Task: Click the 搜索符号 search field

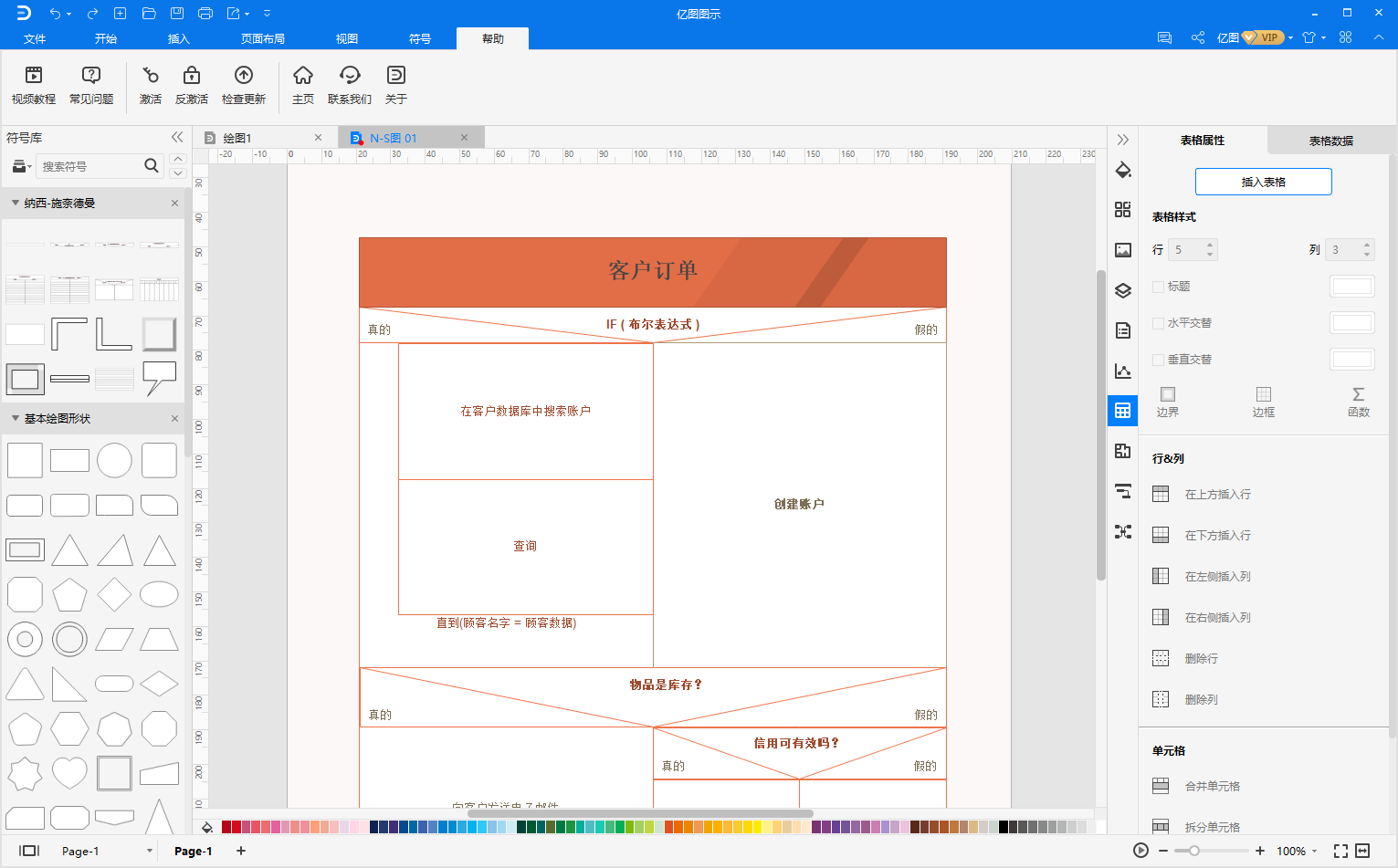Action: pyautogui.click(x=89, y=166)
